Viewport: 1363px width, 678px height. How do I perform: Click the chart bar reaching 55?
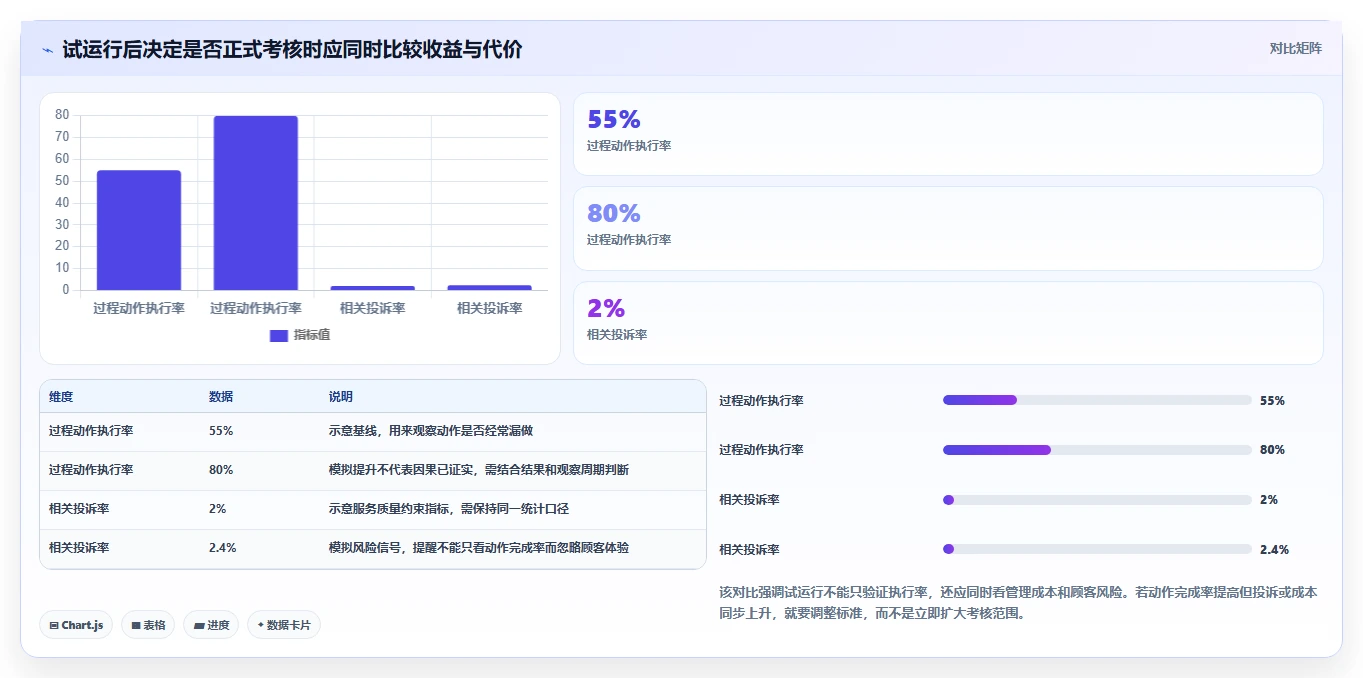point(139,230)
